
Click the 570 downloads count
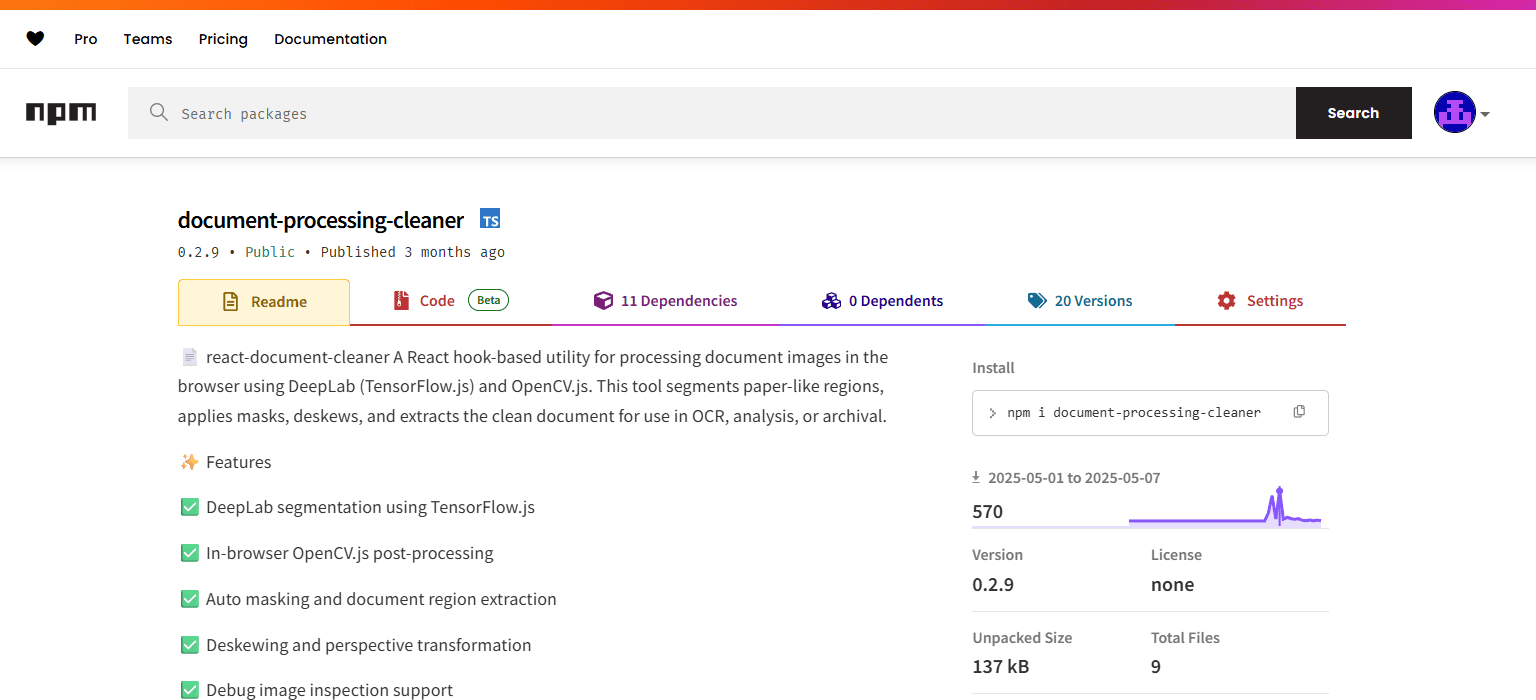[988, 512]
